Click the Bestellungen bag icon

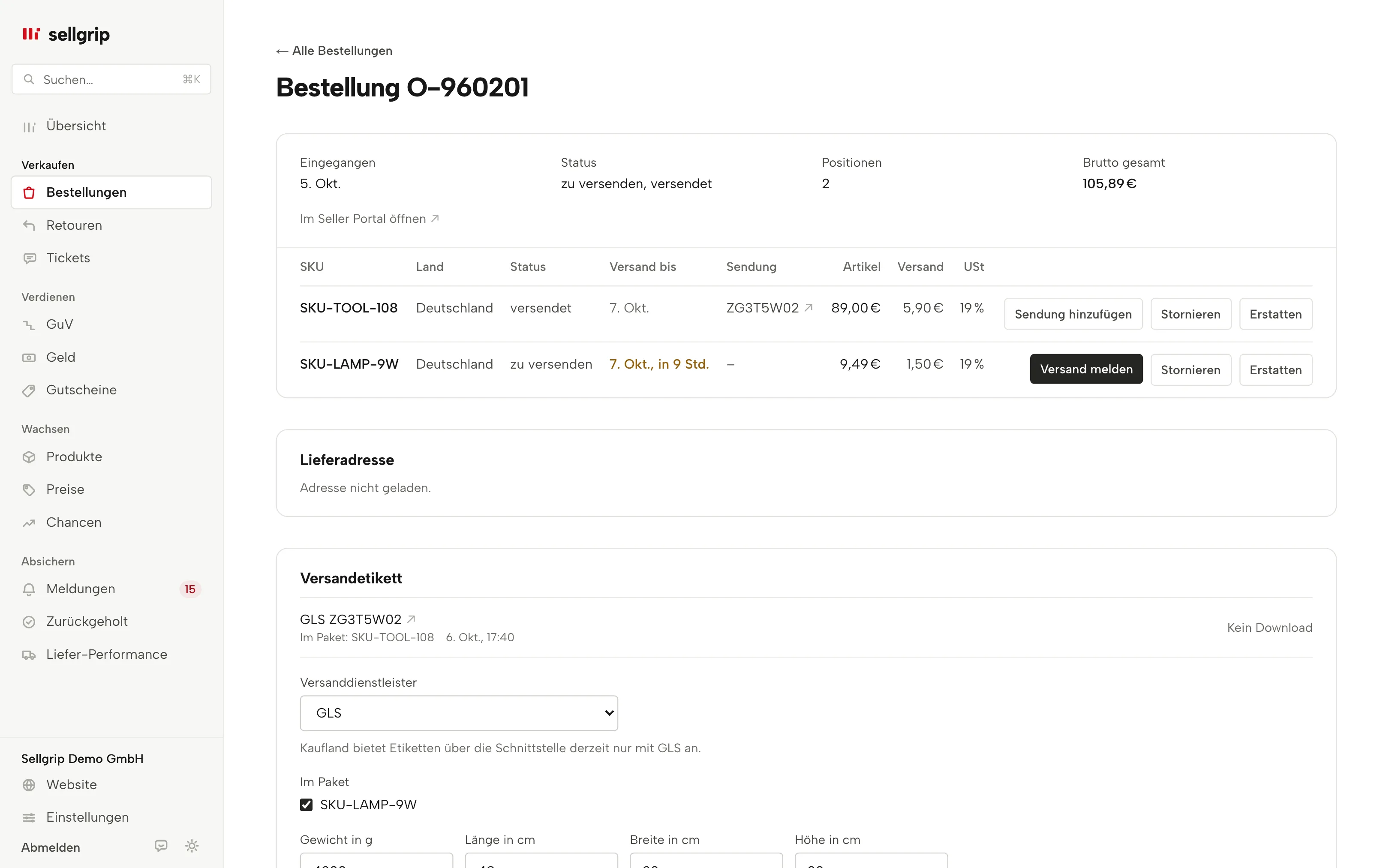click(29, 192)
